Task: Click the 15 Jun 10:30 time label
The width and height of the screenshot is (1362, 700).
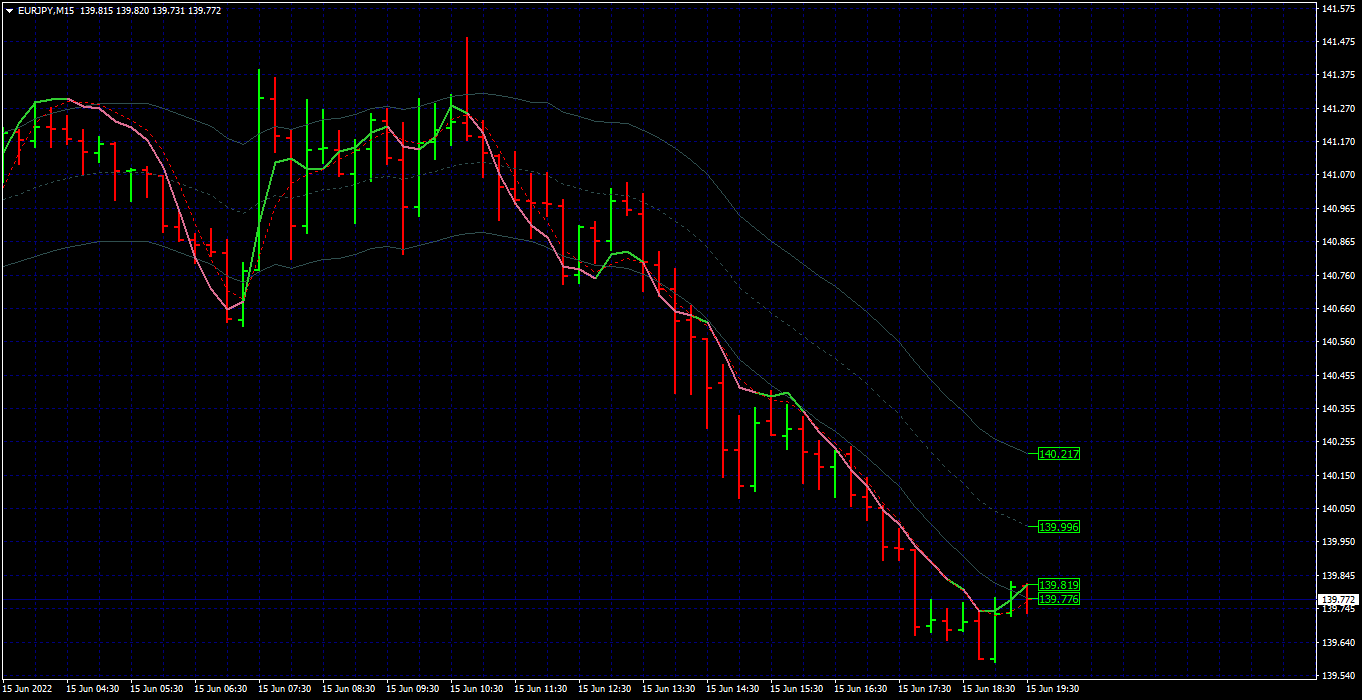Action: click(475, 689)
